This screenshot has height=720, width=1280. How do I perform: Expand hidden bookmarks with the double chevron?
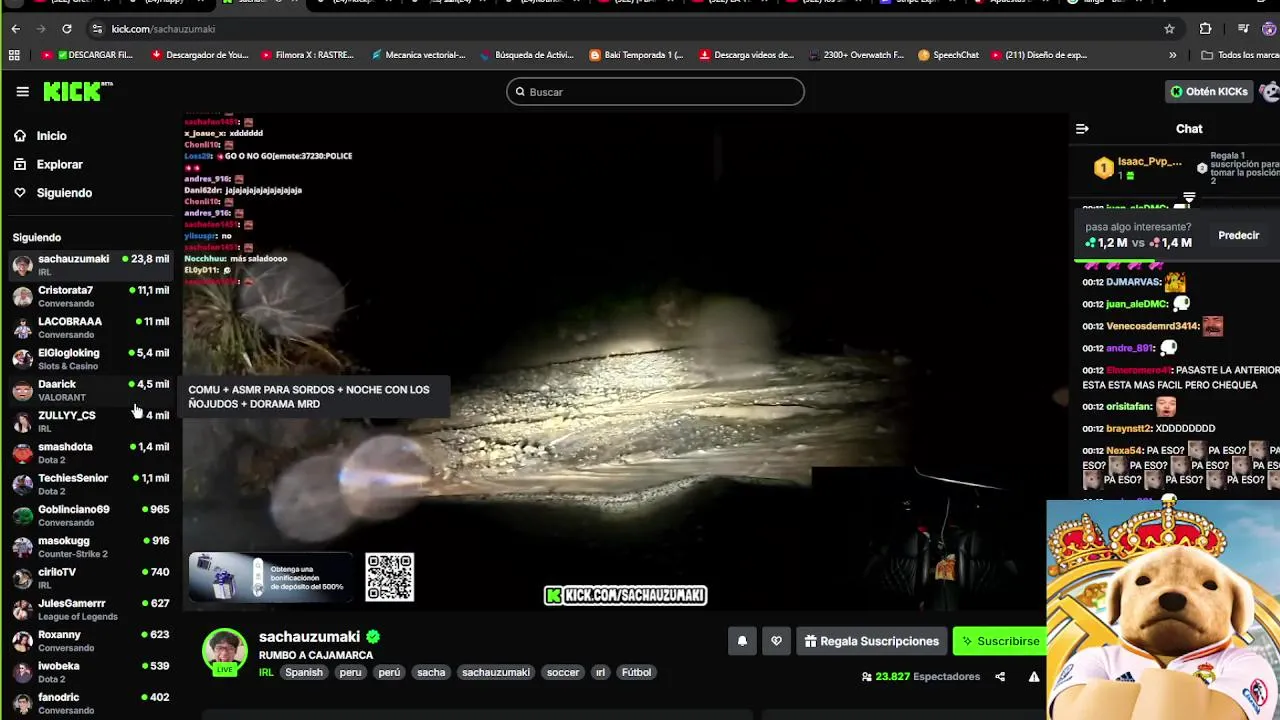(x=1173, y=55)
